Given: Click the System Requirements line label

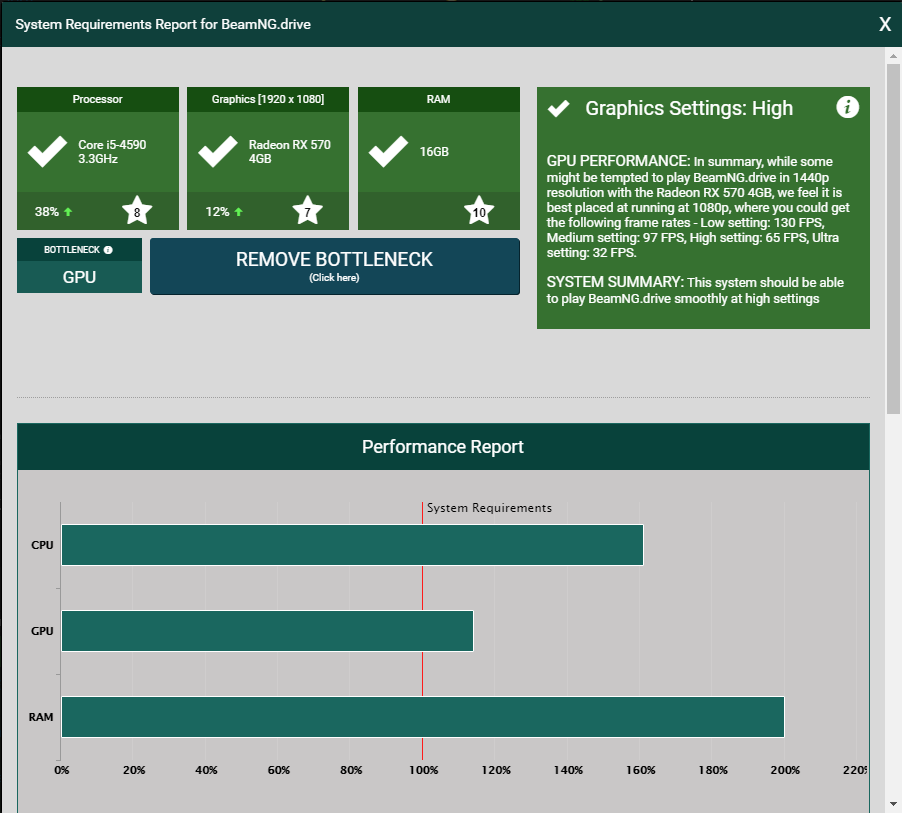Looking at the screenshot, I should (489, 508).
